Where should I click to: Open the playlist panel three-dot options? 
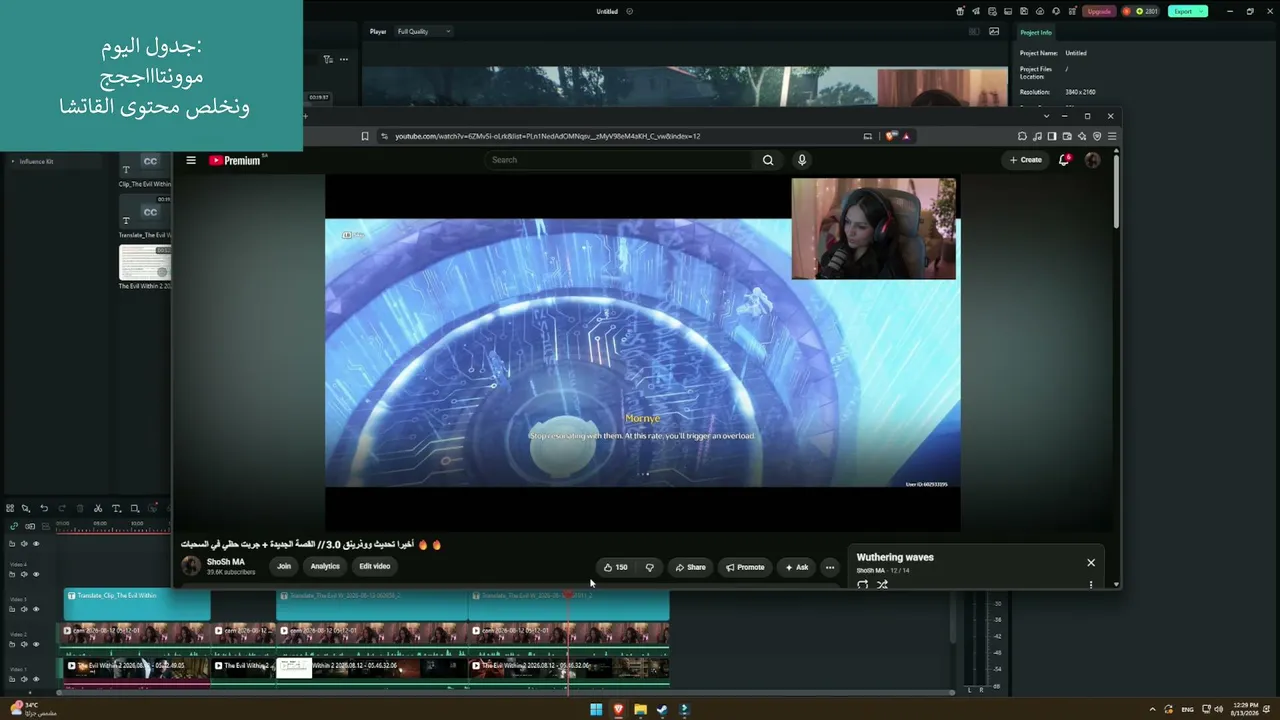[x=1091, y=585]
